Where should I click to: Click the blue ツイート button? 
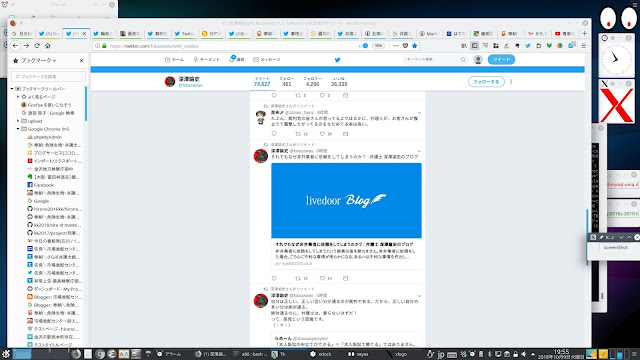coord(501,60)
